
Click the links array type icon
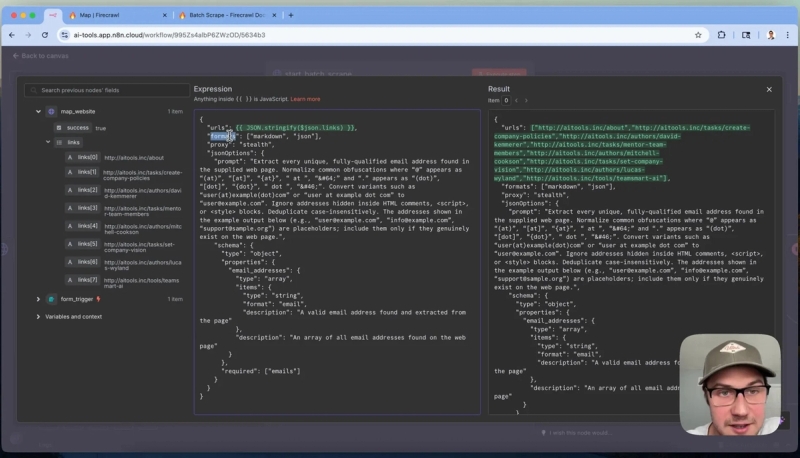click(59, 142)
